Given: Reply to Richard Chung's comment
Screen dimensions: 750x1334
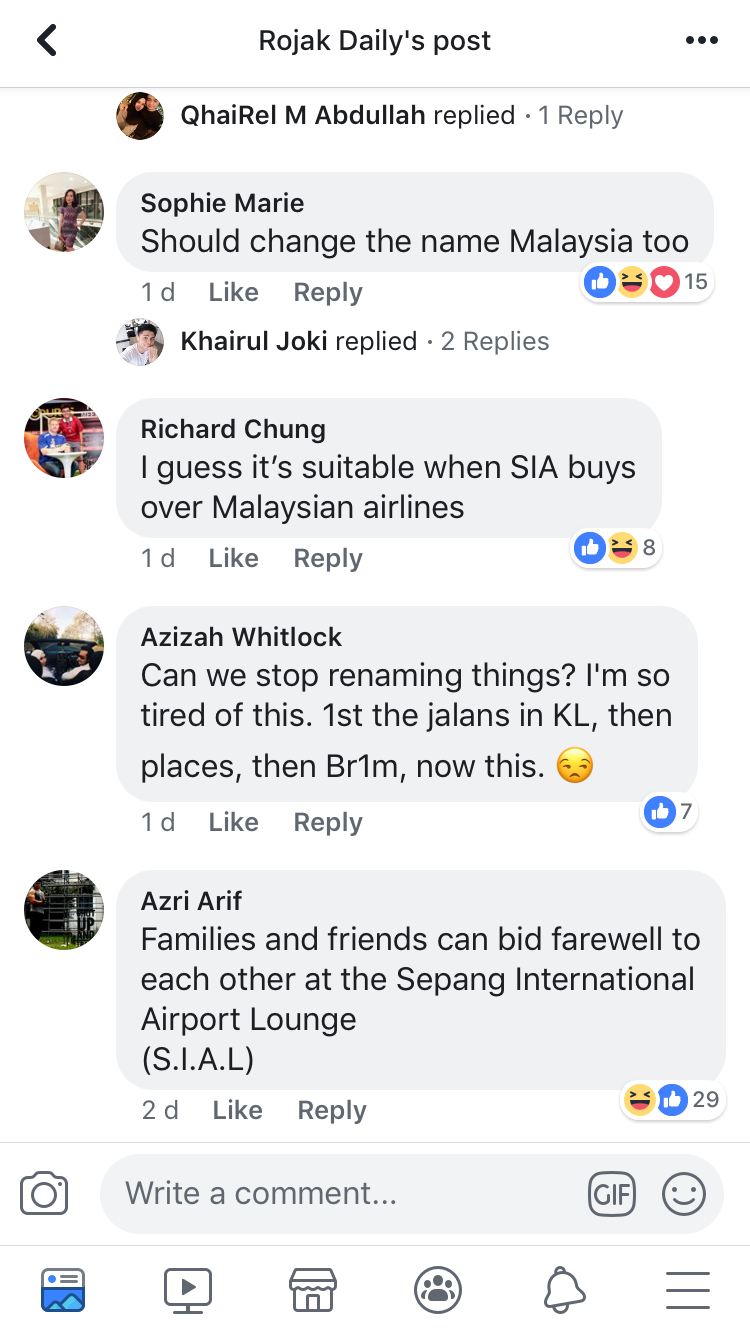Looking at the screenshot, I should pyautogui.click(x=327, y=558).
